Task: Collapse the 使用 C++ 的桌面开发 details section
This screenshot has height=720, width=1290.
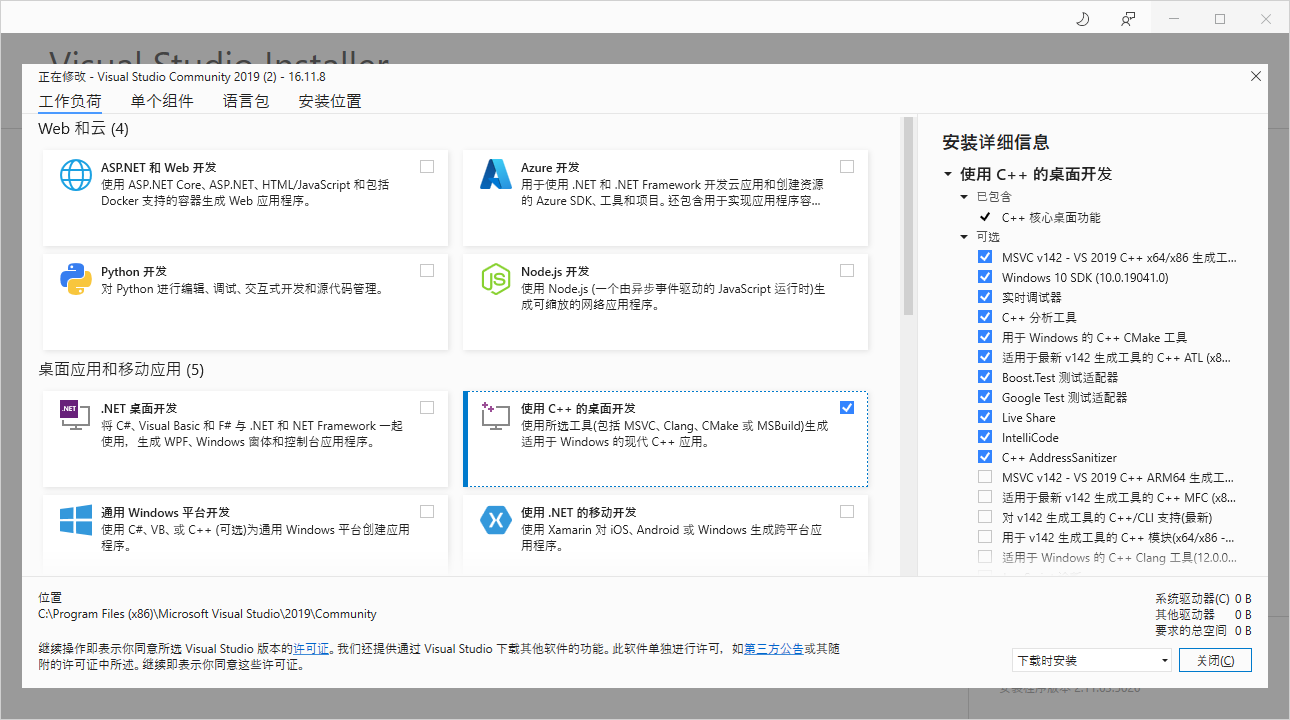Action: tap(948, 174)
